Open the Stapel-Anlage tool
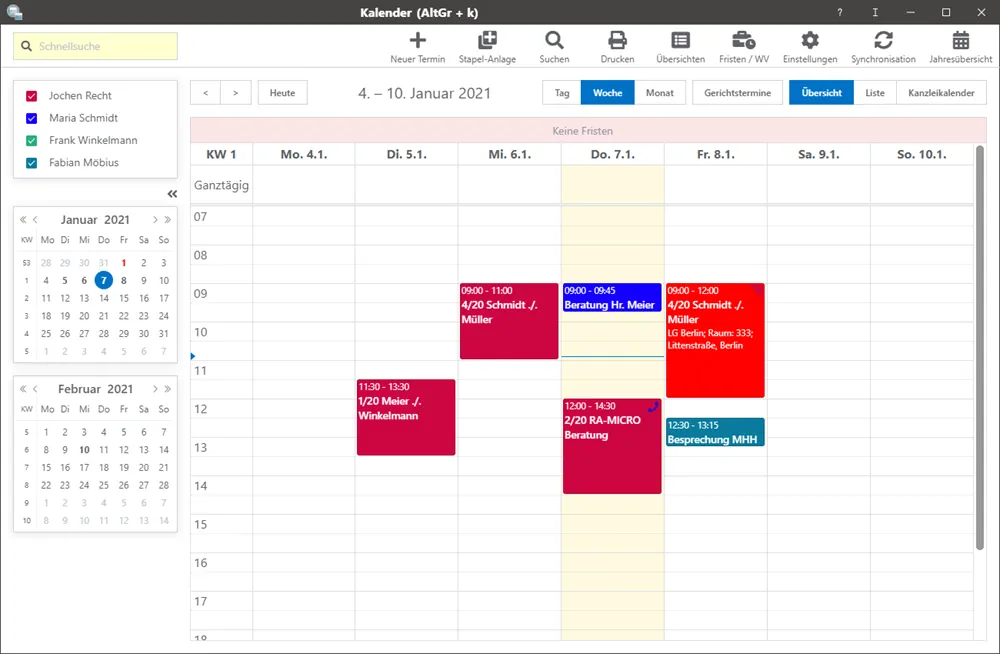1000x654 pixels. point(488,45)
